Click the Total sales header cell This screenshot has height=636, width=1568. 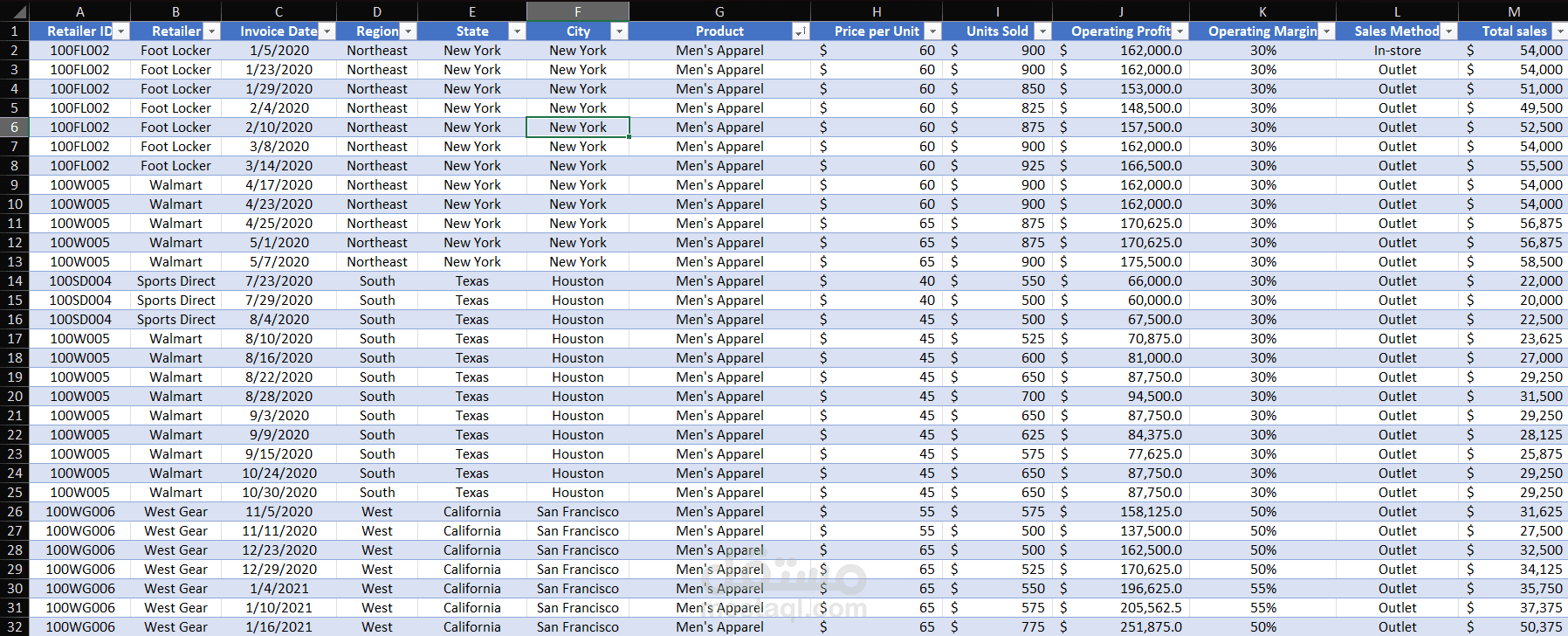tap(1514, 31)
